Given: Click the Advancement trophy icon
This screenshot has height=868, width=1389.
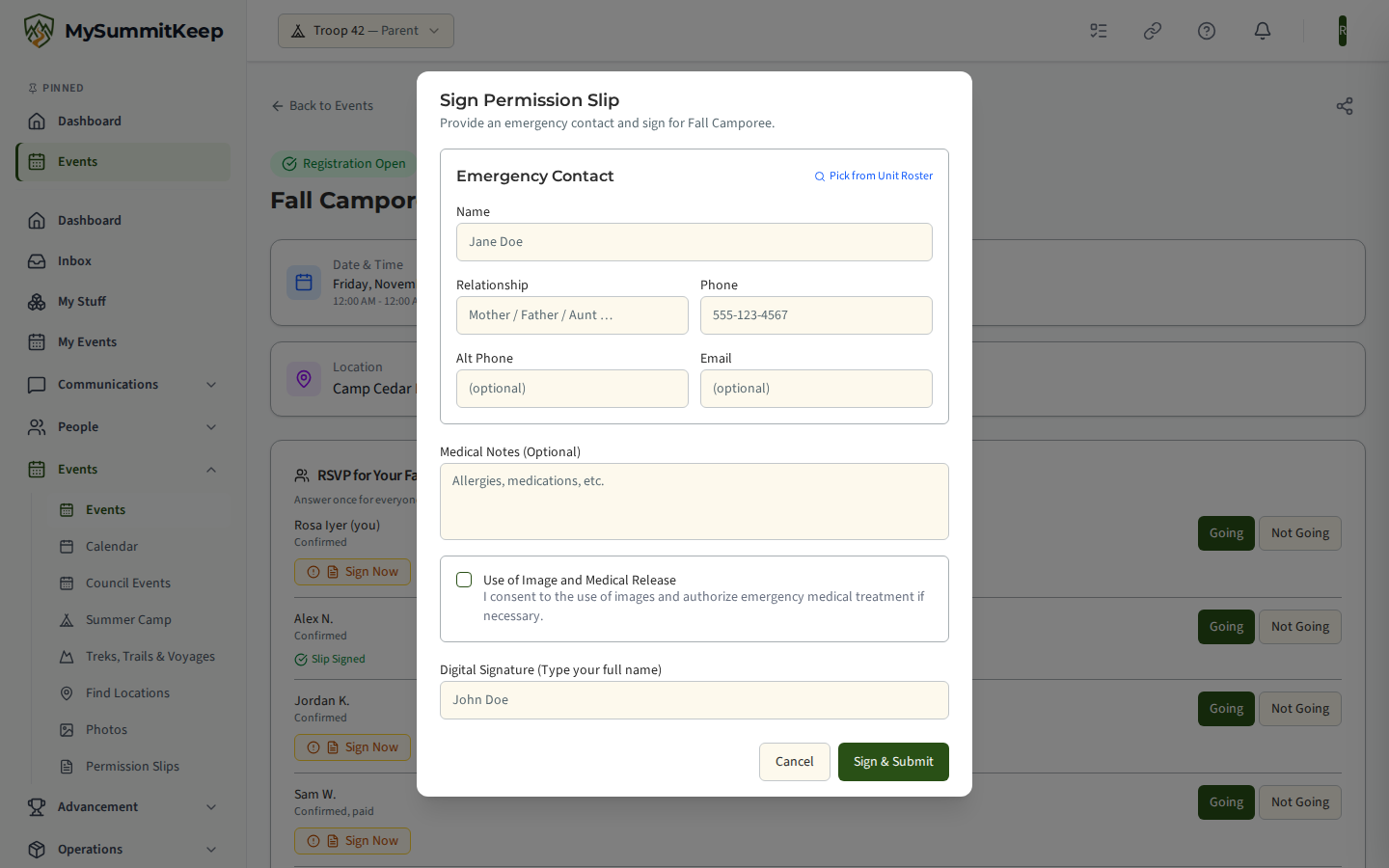Looking at the screenshot, I should coord(37,807).
